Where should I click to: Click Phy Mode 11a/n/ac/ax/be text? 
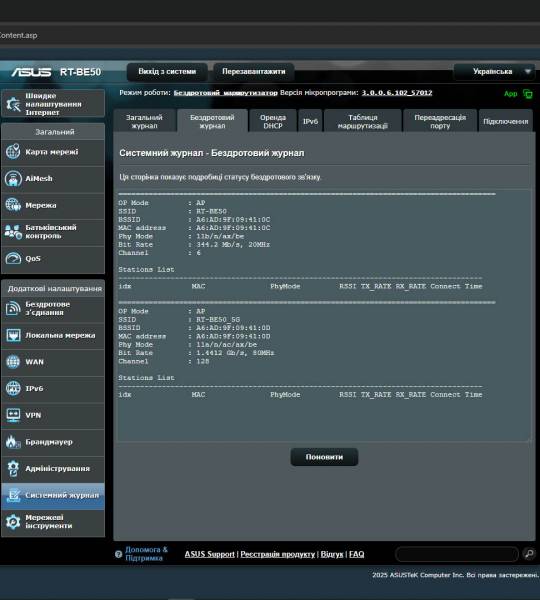click(227, 344)
